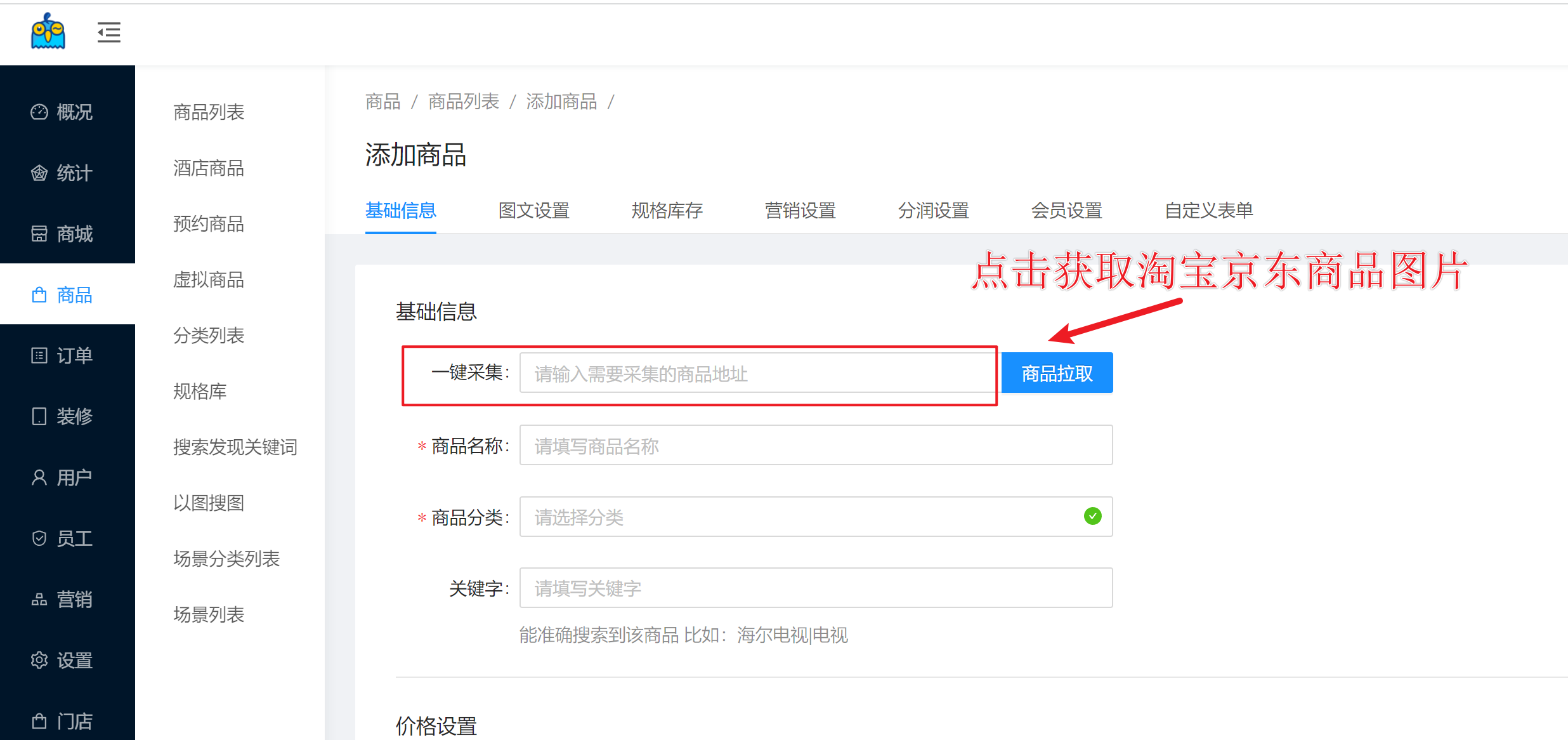1568x740 pixels.
Task: Click 商品列表 breadcrumb link
Action: click(x=463, y=102)
